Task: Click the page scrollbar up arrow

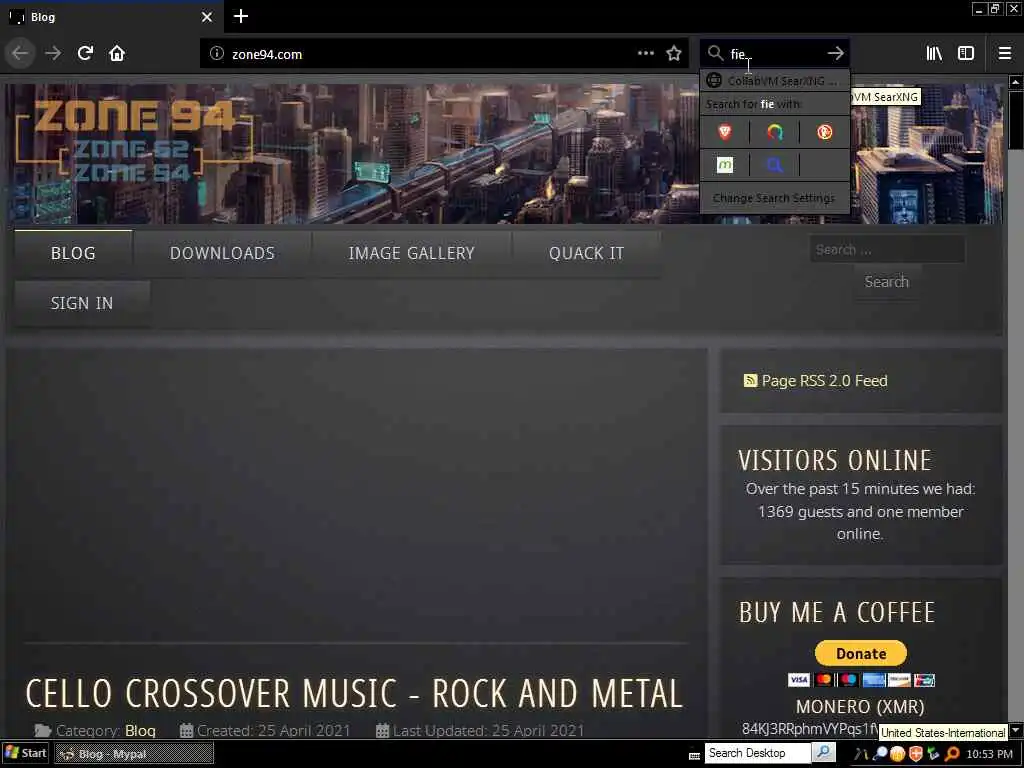Action: [x=1015, y=82]
